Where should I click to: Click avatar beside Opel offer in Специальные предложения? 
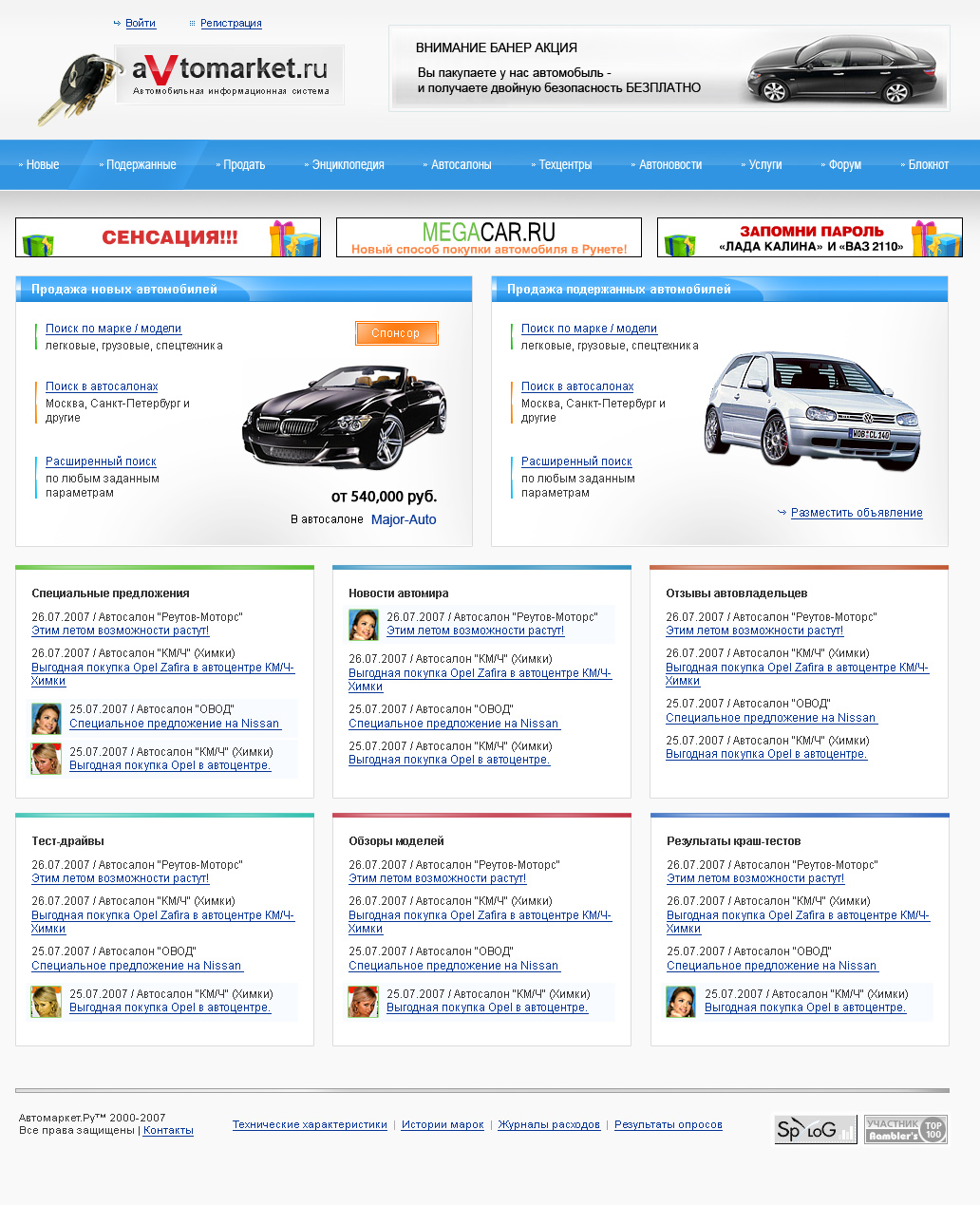[47, 759]
